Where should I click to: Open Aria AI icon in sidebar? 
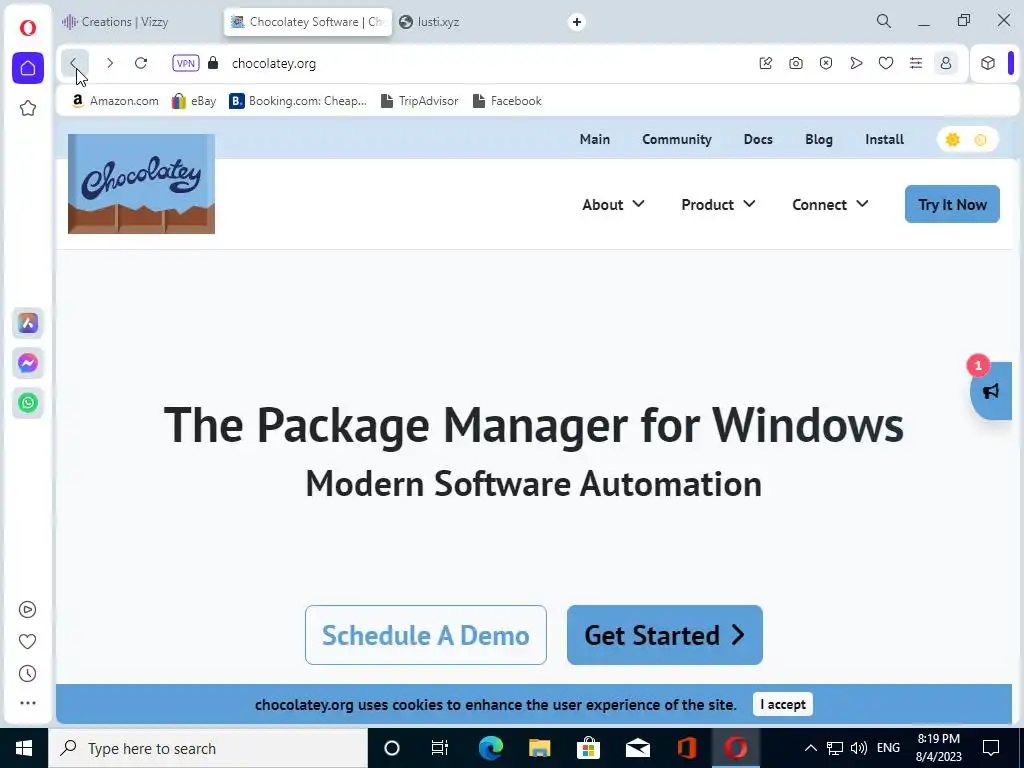click(27, 323)
